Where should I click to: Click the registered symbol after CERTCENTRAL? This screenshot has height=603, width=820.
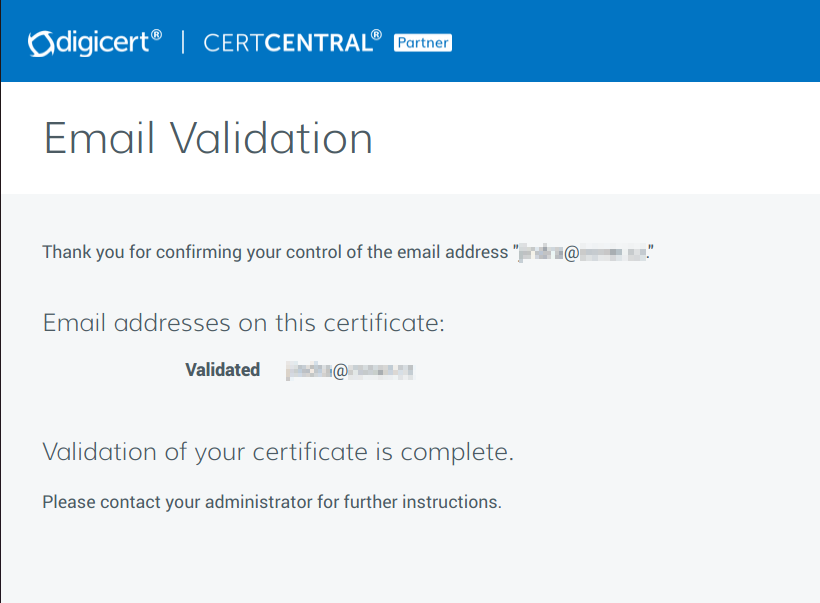coord(376,36)
